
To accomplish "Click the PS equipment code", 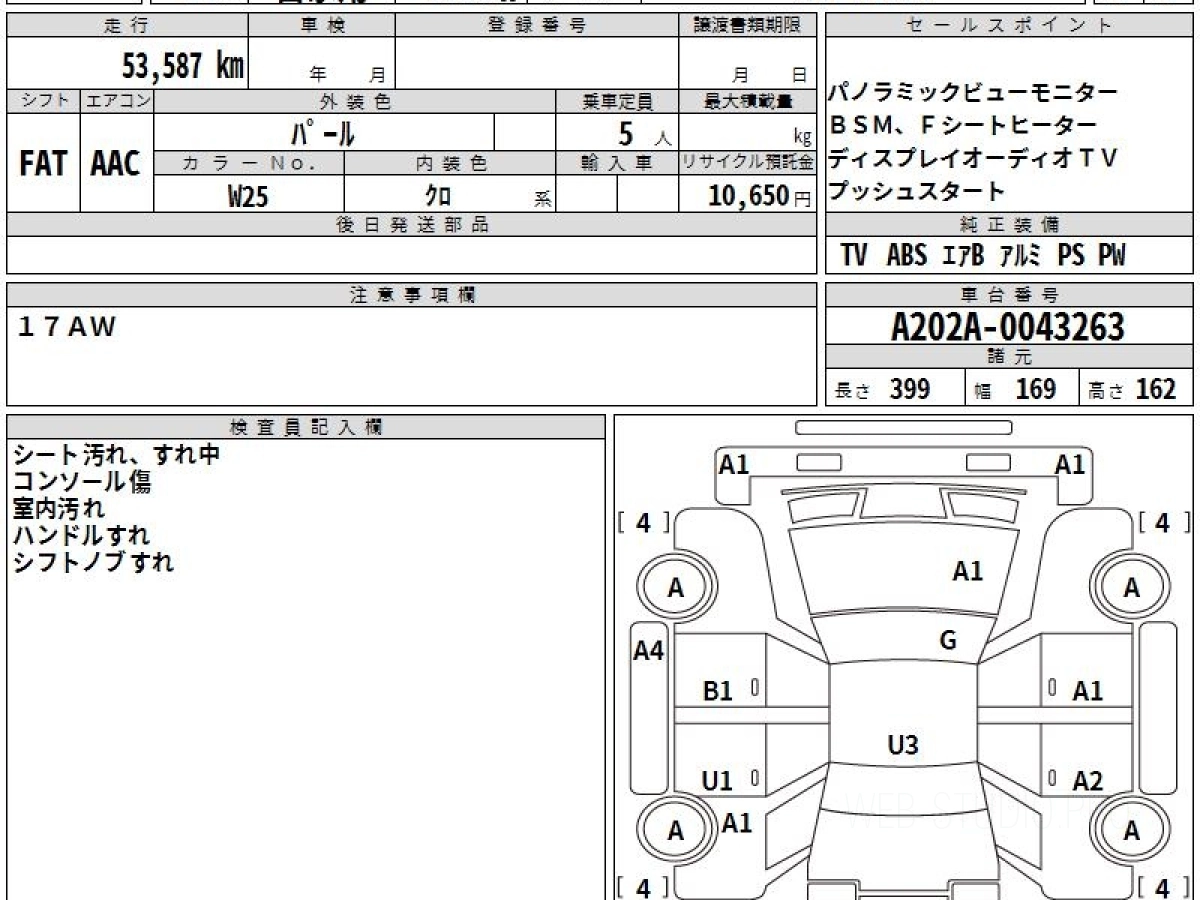I will pyautogui.click(x=1071, y=256).
